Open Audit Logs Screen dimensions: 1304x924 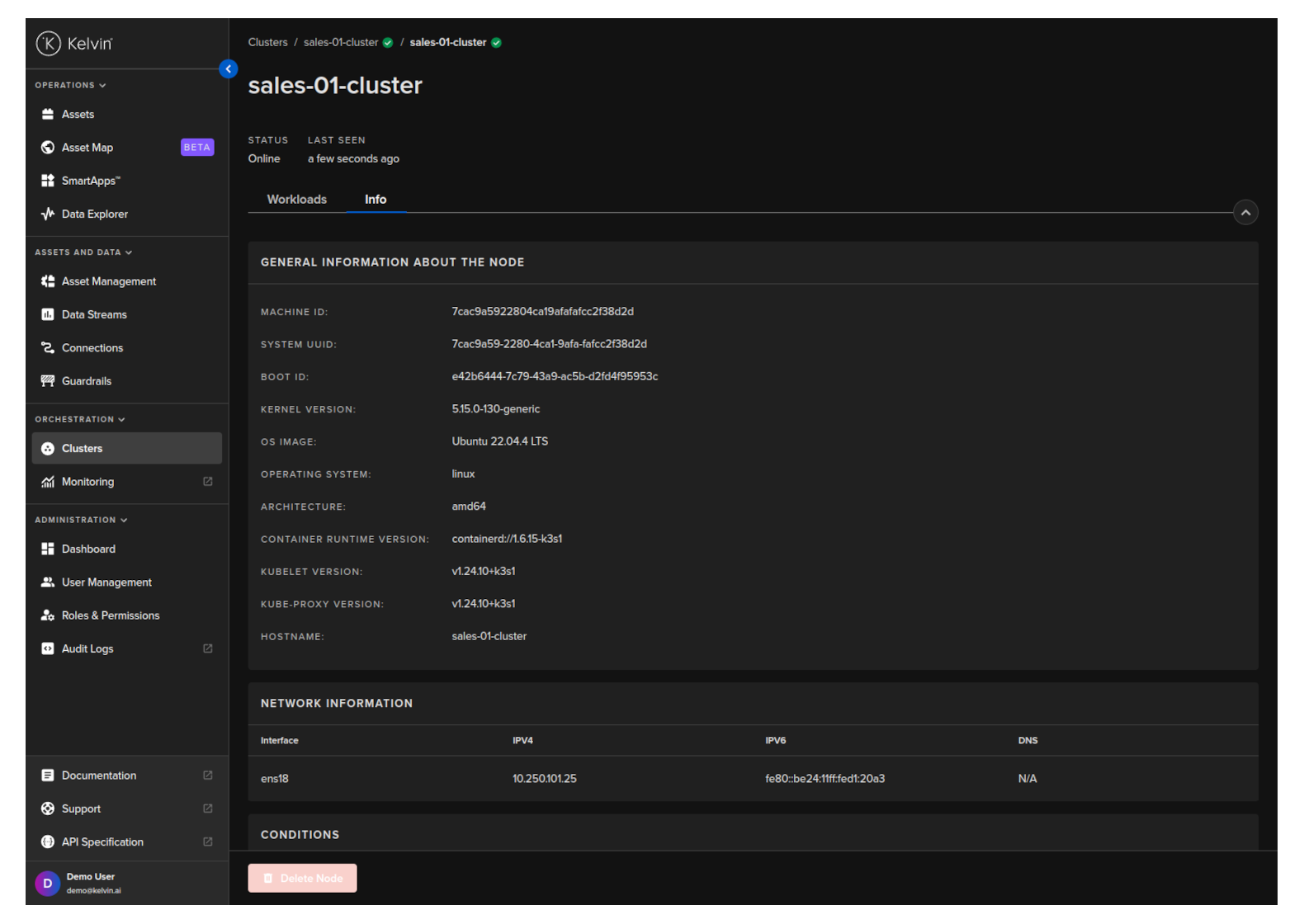(87, 649)
